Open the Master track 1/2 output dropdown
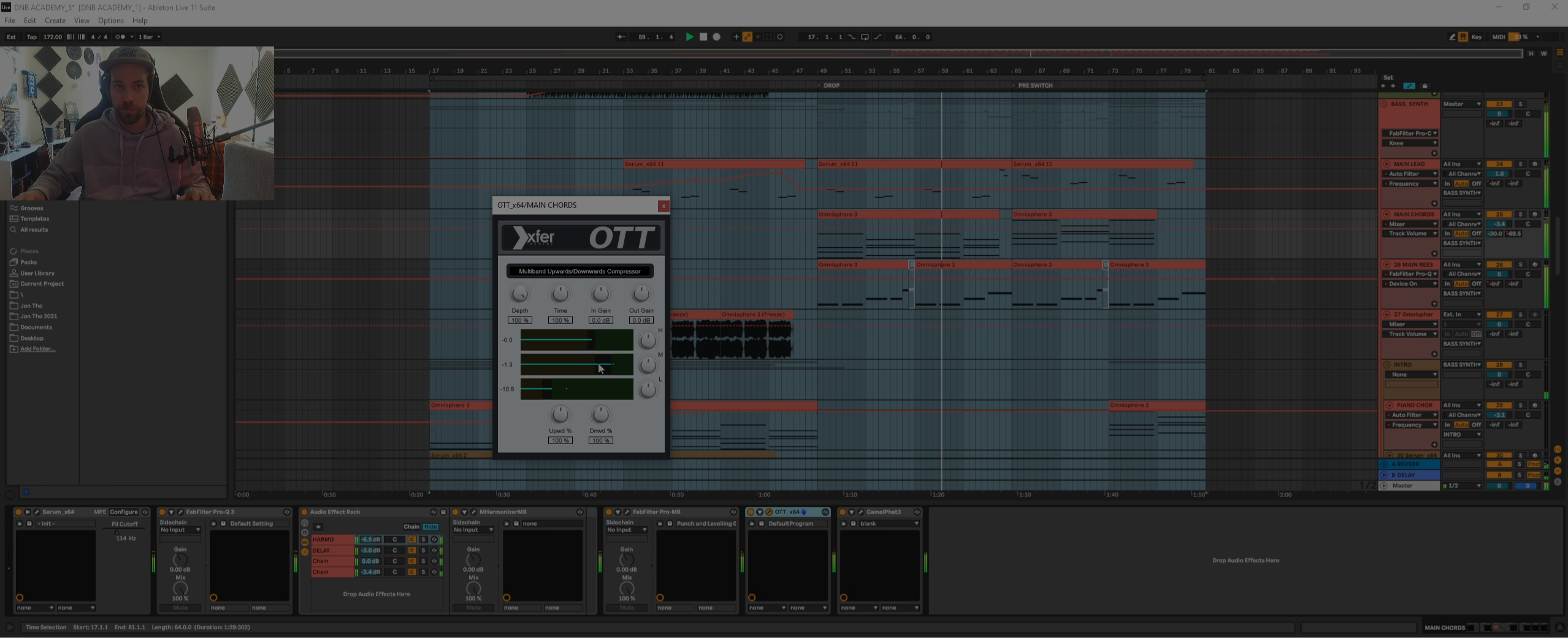Screen dimensions: 1568x638 point(1462,486)
